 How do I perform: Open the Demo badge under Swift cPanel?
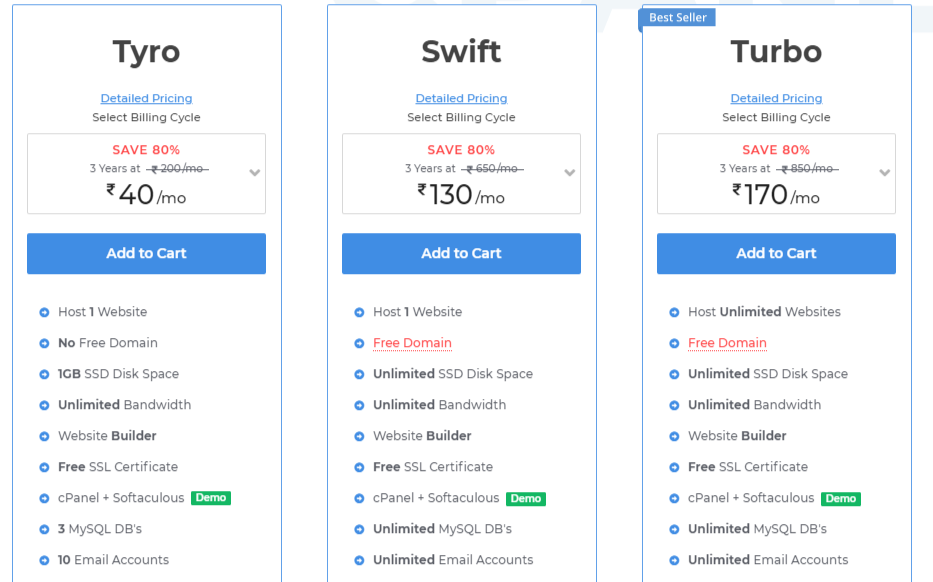coord(526,498)
